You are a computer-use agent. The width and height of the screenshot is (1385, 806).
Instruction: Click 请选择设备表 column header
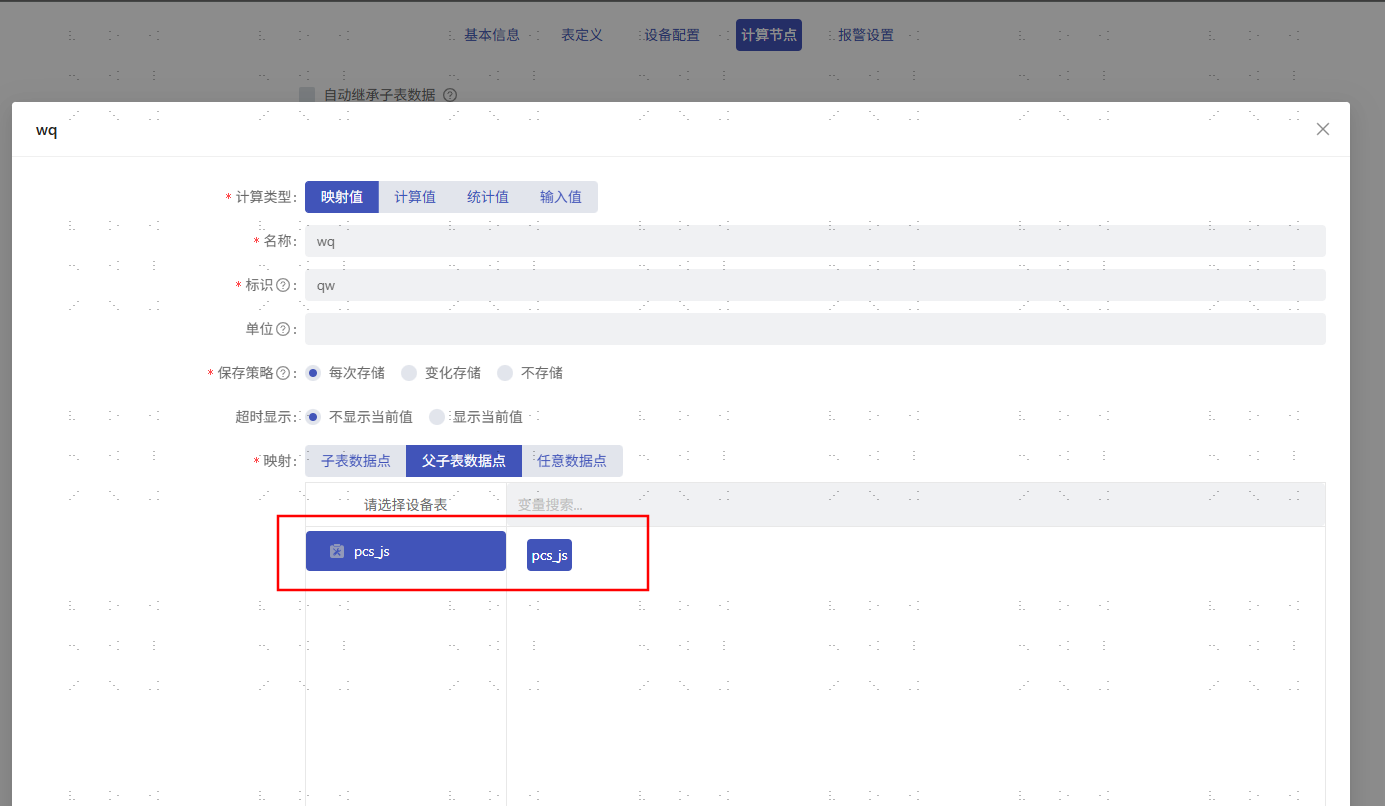(405, 505)
